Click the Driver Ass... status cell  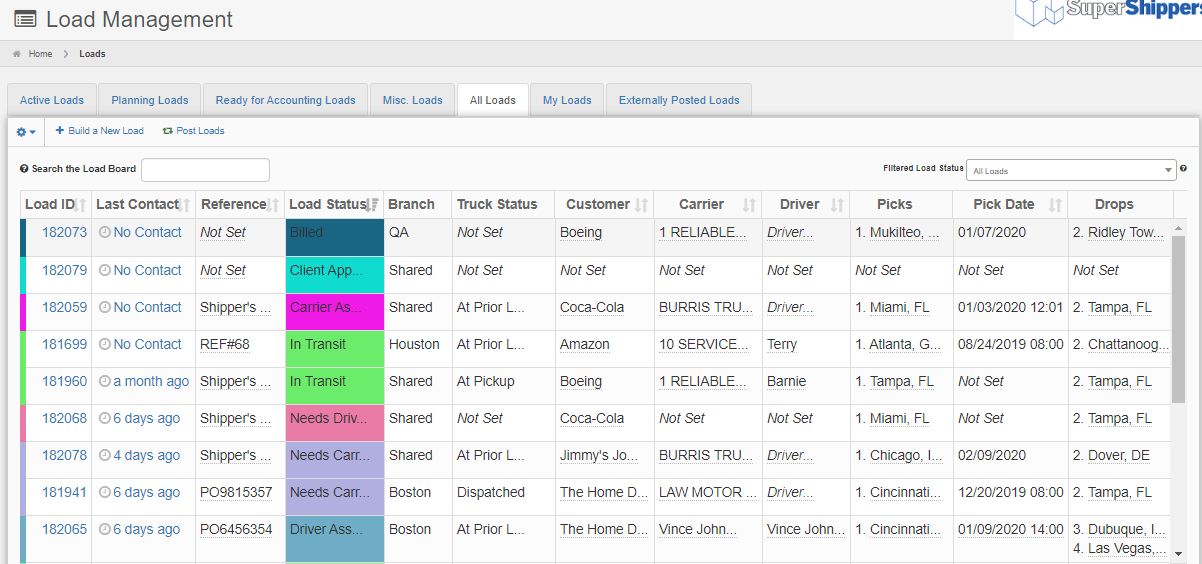click(334, 538)
